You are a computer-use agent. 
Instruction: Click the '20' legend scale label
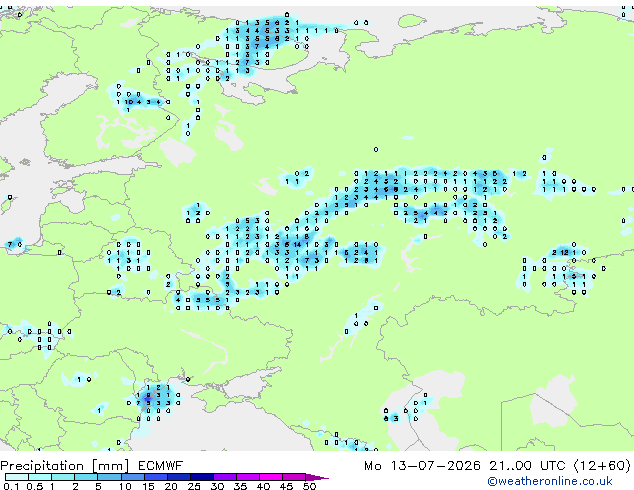tap(171, 486)
